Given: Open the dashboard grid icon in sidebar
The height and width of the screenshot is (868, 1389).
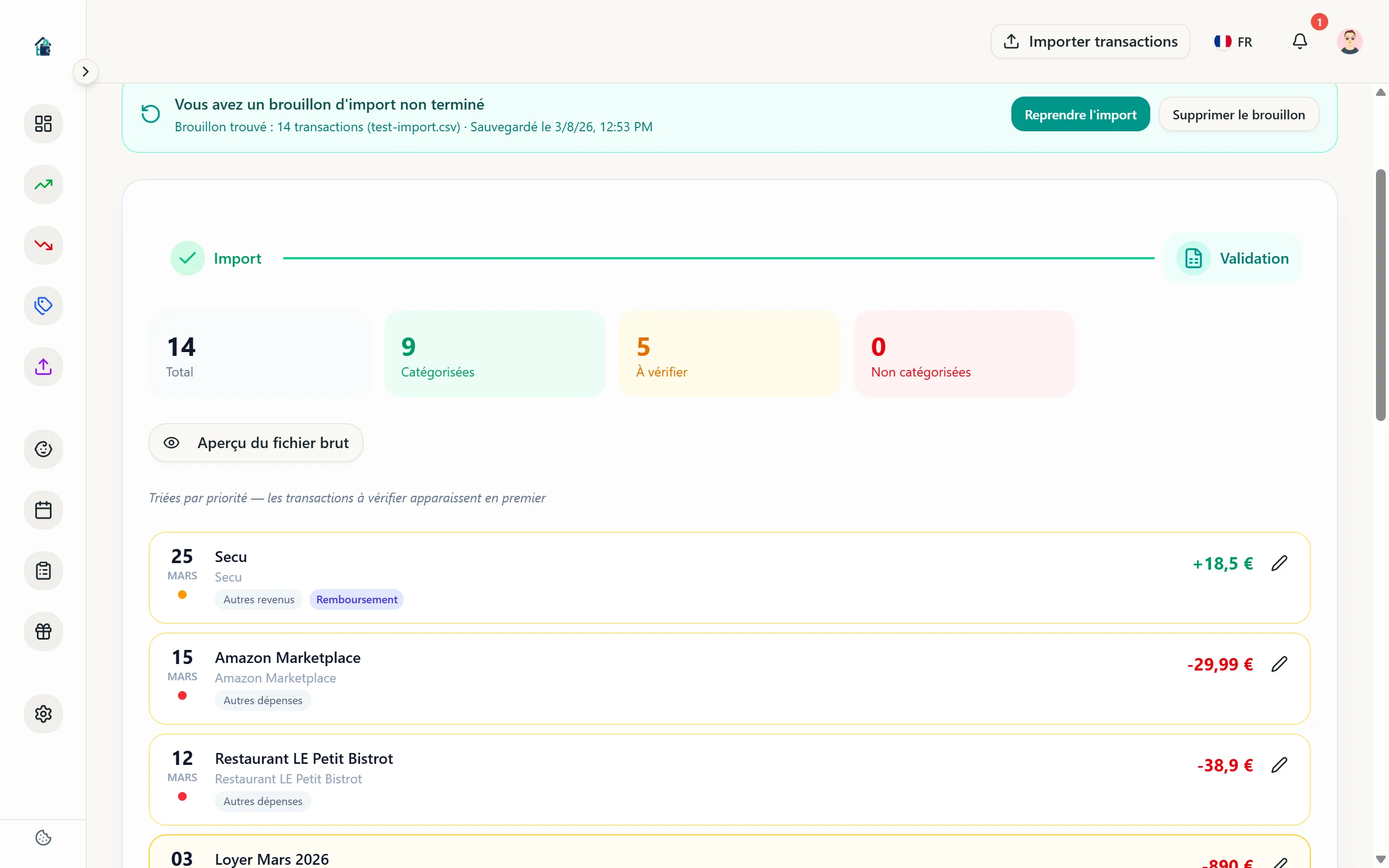Looking at the screenshot, I should click(43, 124).
